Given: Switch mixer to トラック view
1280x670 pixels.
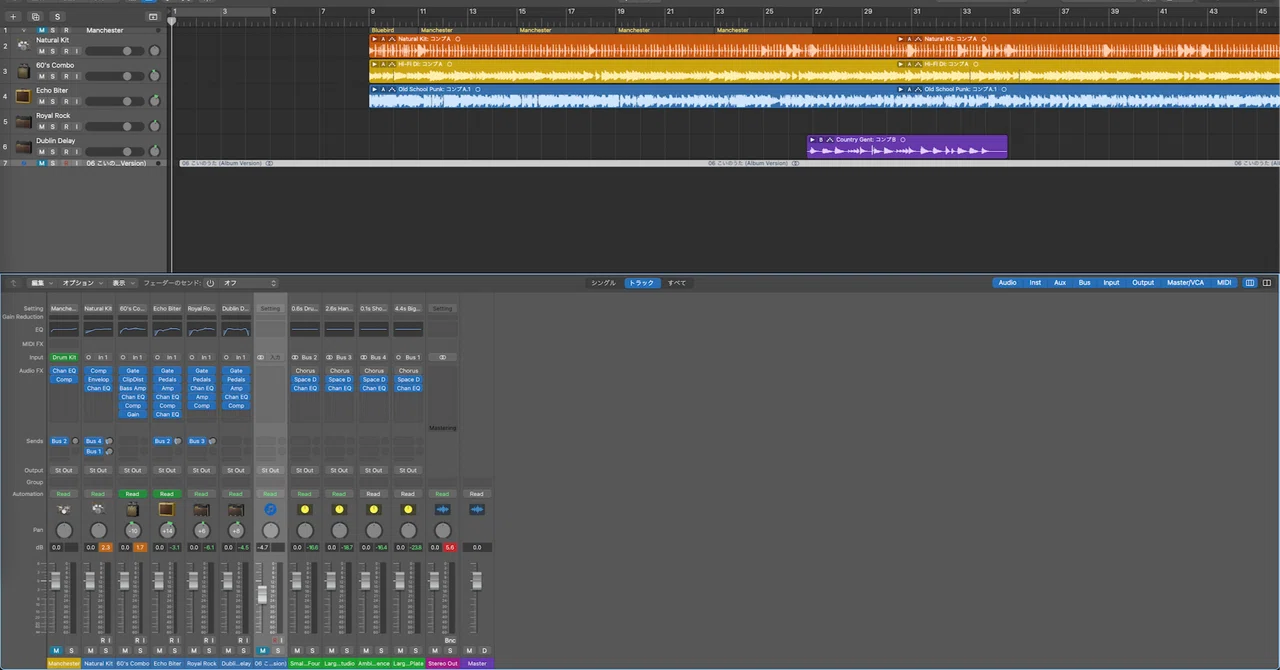Looking at the screenshot, I should click(x=642, y=283).
